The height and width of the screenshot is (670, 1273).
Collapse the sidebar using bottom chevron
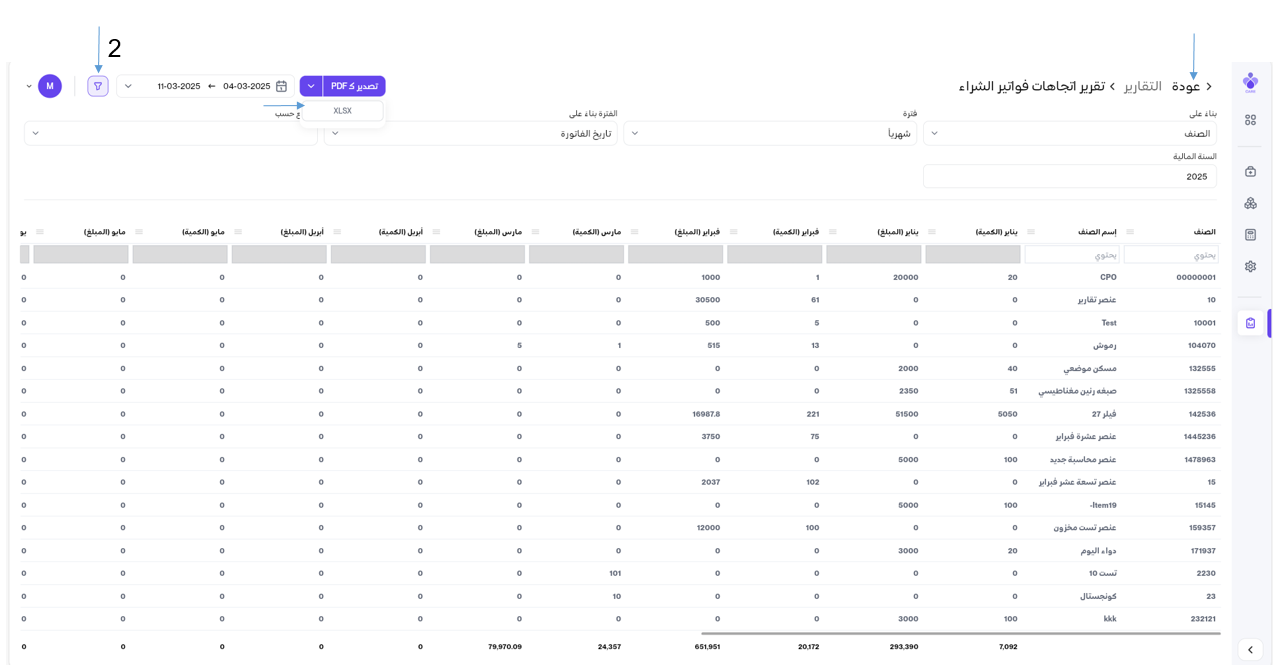[1250, 650]
